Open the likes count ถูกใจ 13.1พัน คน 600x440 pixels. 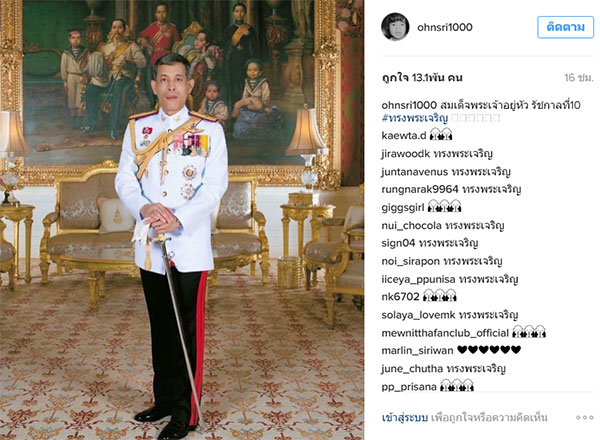point(422,78)
